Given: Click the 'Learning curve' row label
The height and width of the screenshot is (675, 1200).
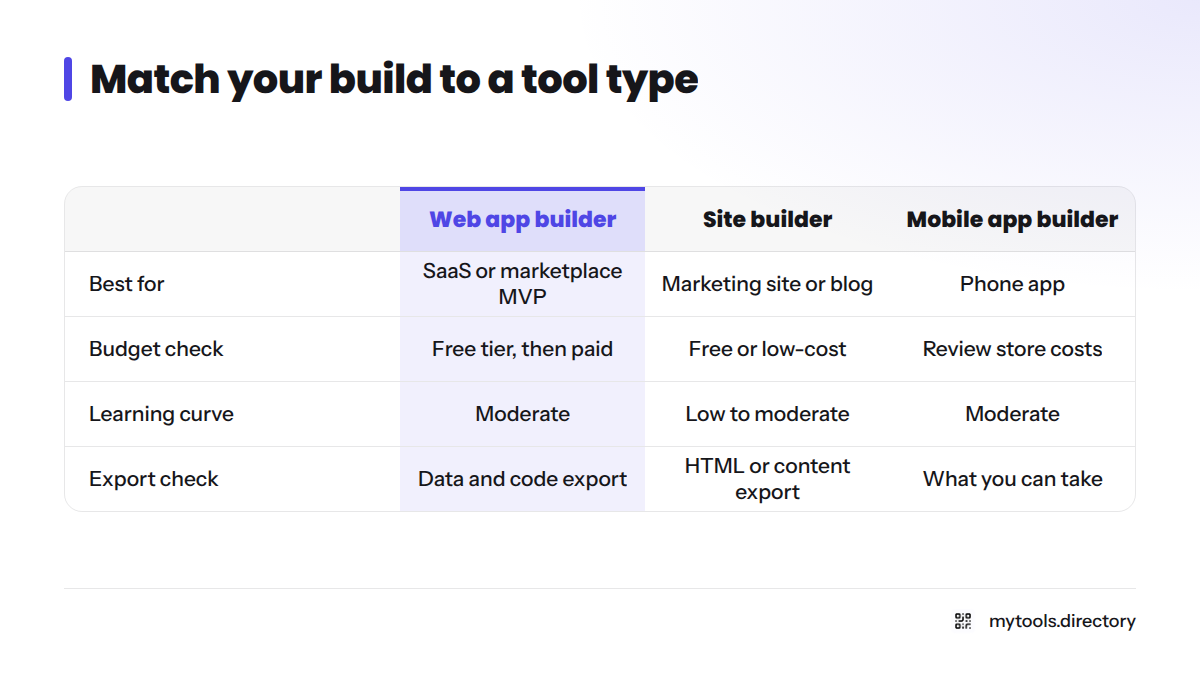Looking at the screenshot, I should click(x=161, y=414).
